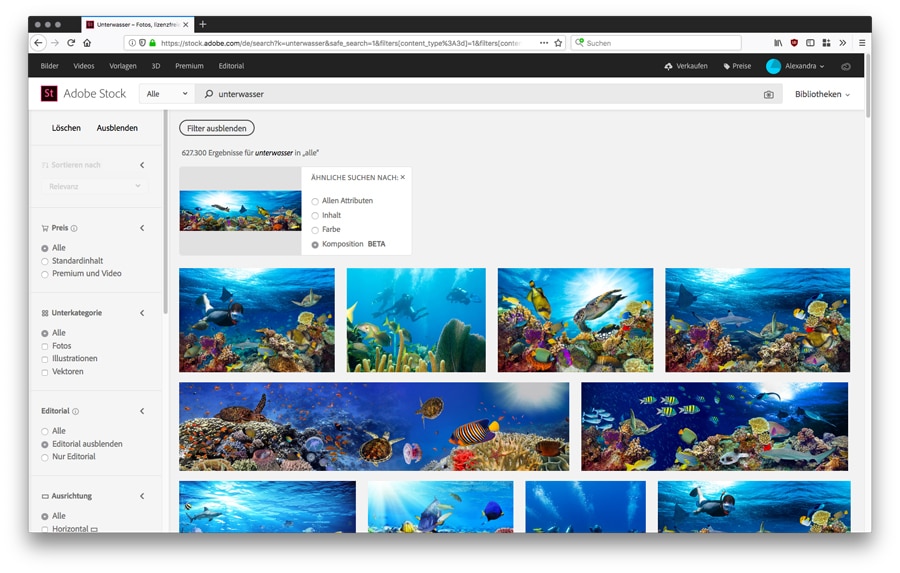Image resolution: width=900 pixels, height=573 pixels.
Task: Bookmark page with the star icon
Action: [x=558, y=43]
